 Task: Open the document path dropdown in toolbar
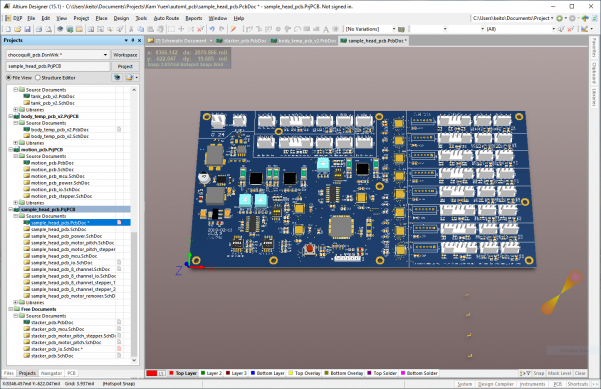(x=552, y=18)
